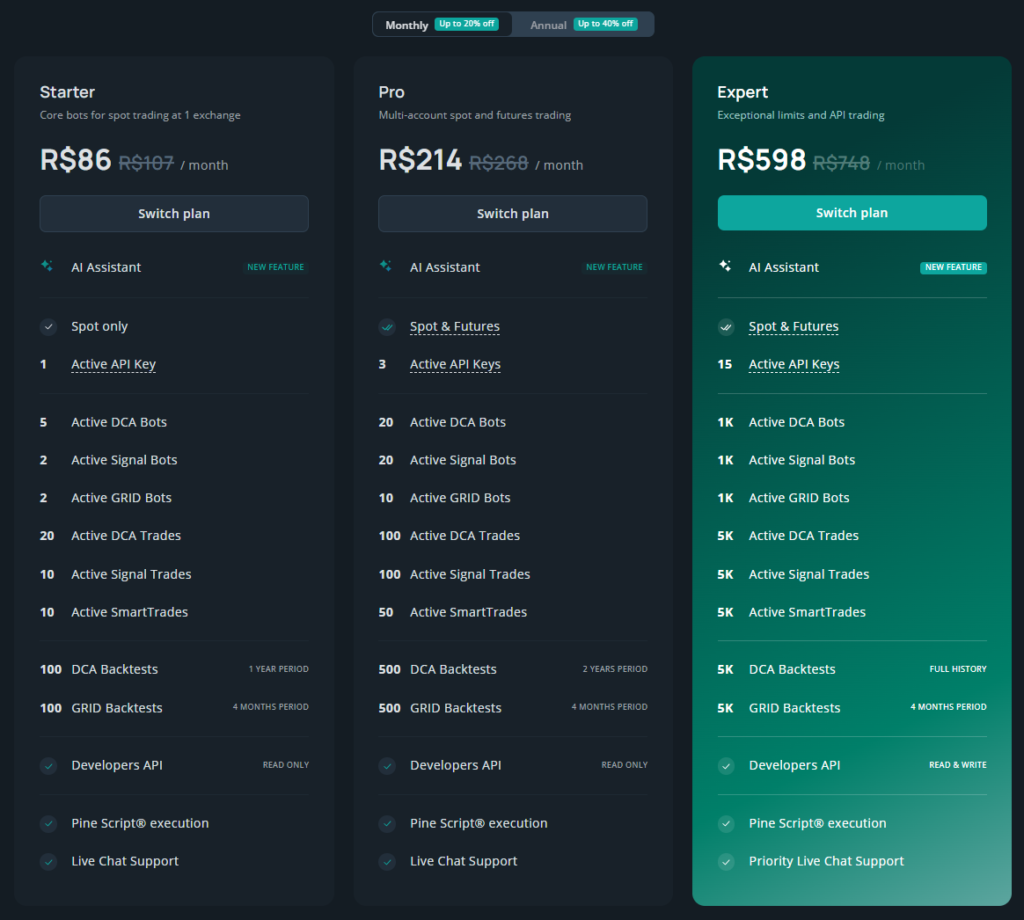Open Spot & Futures link in Pro plan
Screen dimensions: 1024x920
(x=455, y=326)
